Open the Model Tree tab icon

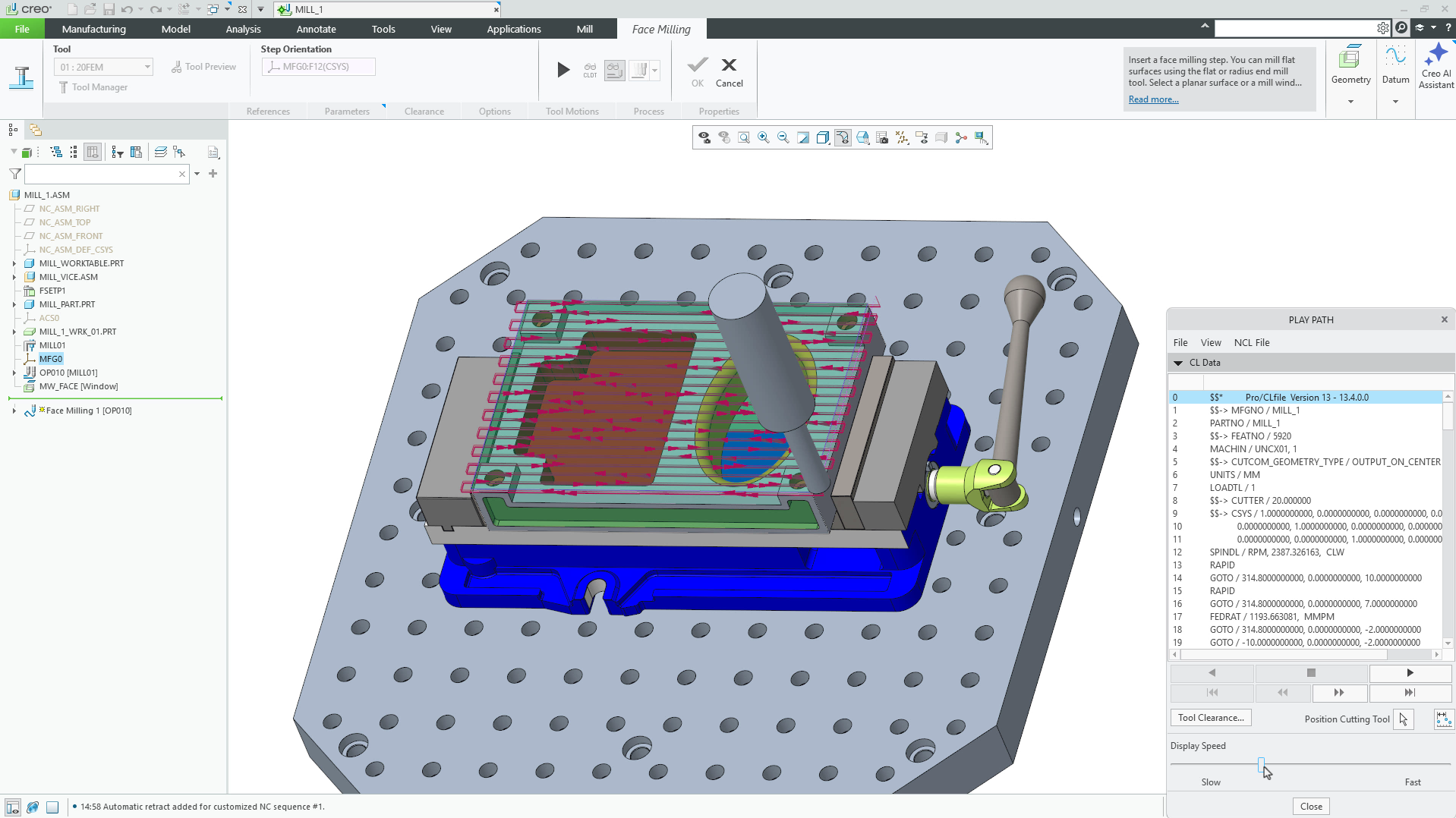13,130
